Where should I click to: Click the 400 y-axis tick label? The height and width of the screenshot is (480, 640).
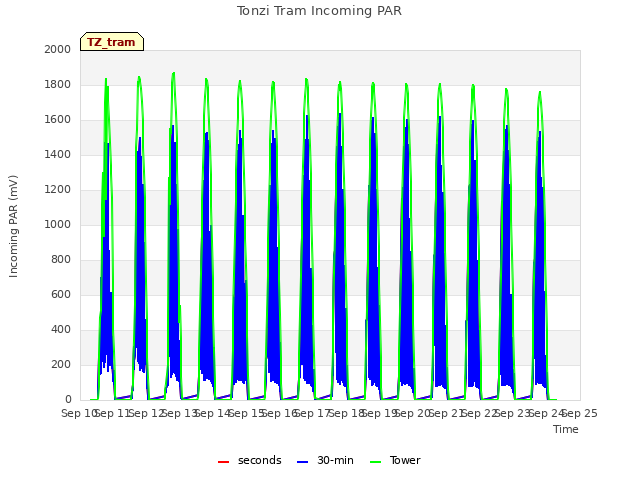coord(61,329)
